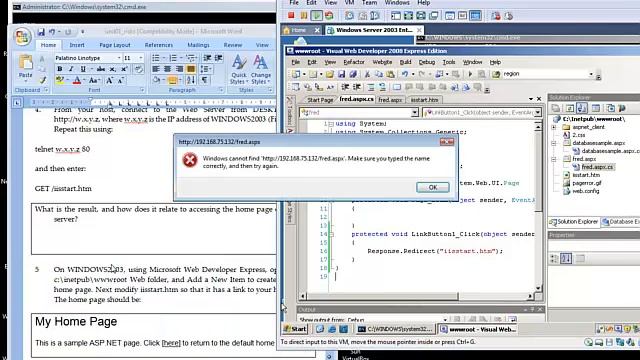Viewport: 640px width, 360px height.
Task: Toggle Show/Hide paragraph marks in Word
Action: (204, 80)
